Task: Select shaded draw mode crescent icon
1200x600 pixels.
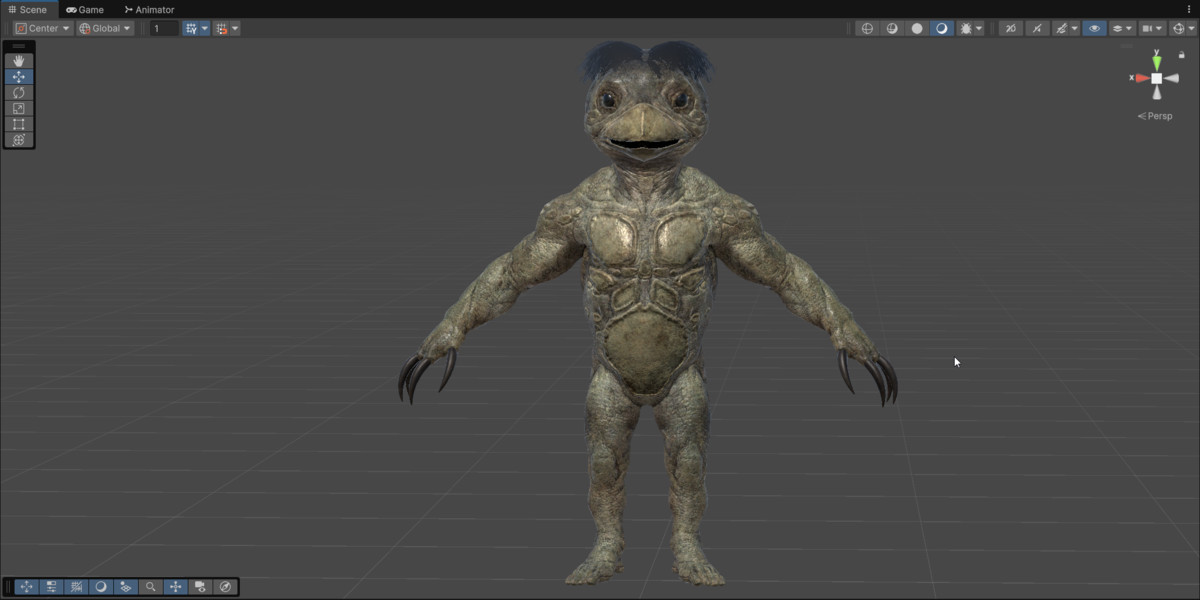Action: [941, 28]
